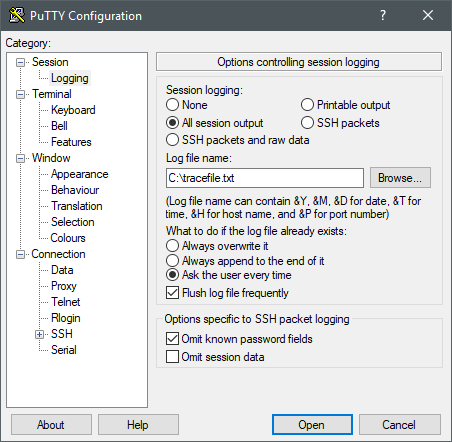Click in the Log file name field
Viewport: 452px width, 442px height.
265,178
